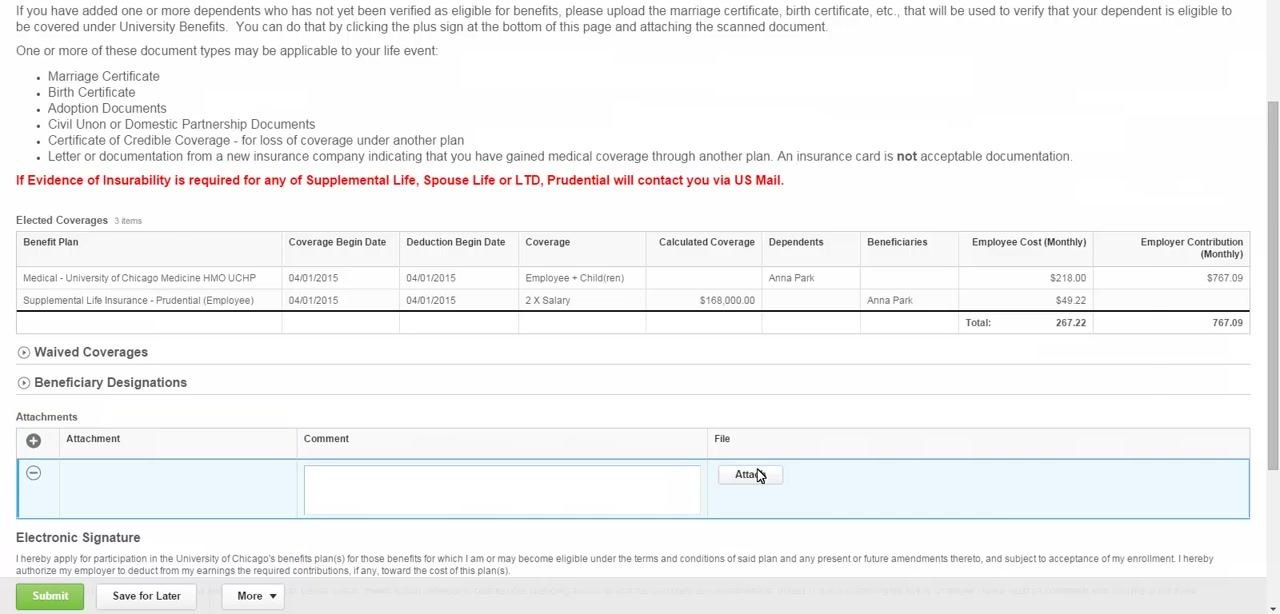
Task: Open the More dropdown menu
Action: tap(253, 596)
